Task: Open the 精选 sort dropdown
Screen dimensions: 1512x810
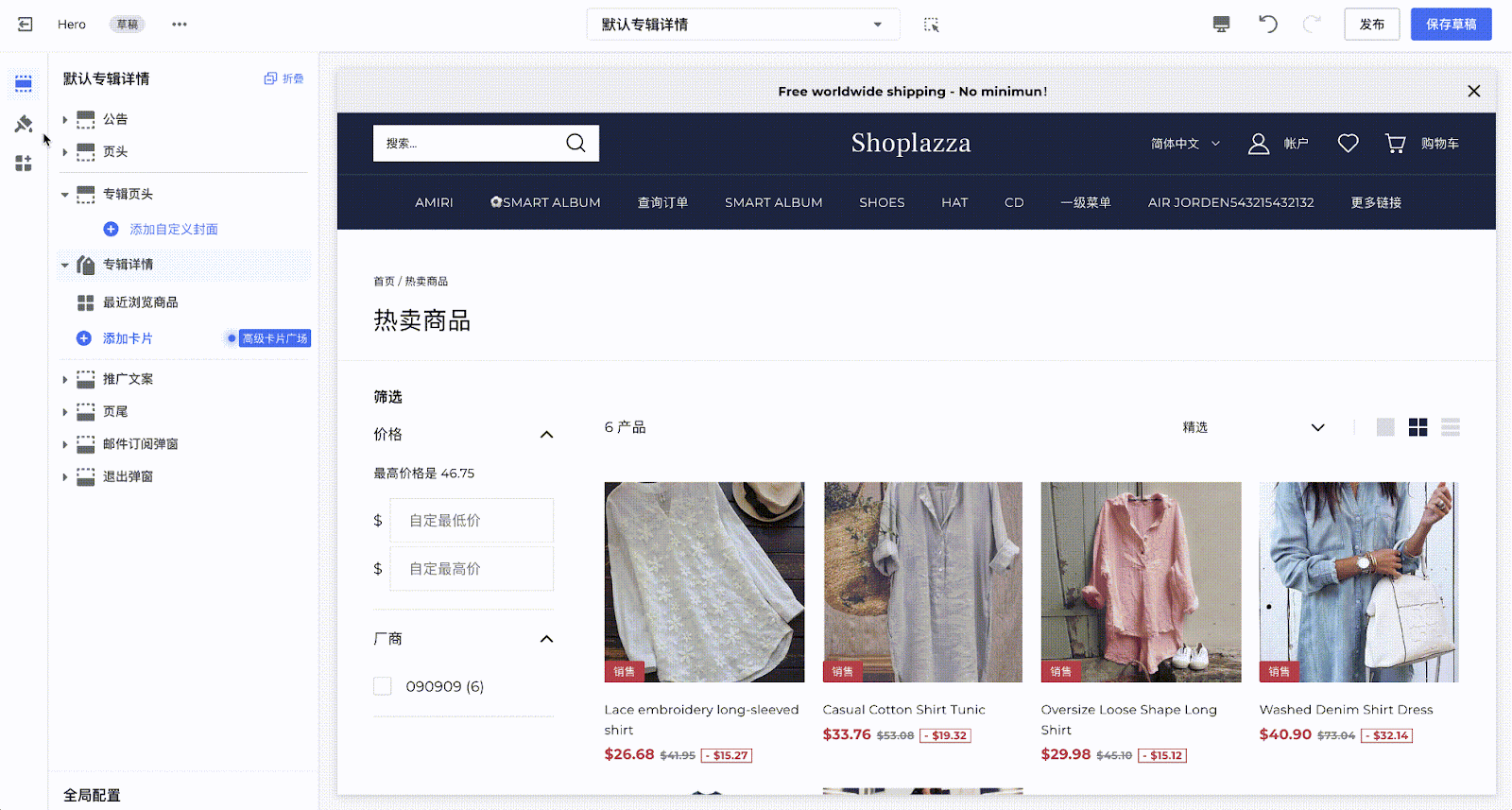Action: pyautogui.click(x=1253, y=427)
